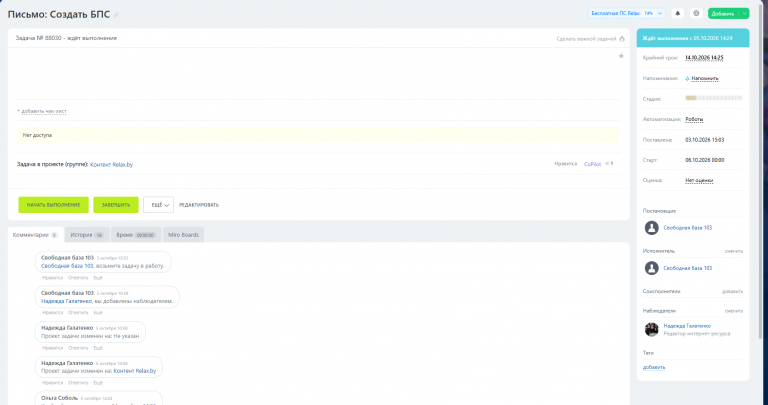Click Нравится under task description
The image size is (768, 405).
[x=566, y=164]
